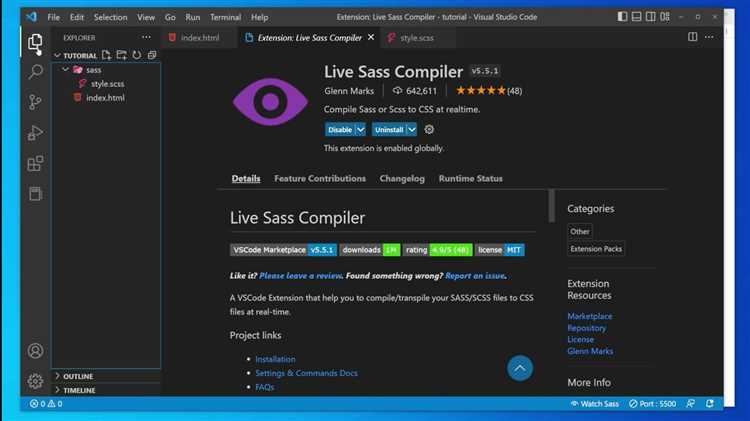Open extension settings gear next to Uninstall

(429, 129)
